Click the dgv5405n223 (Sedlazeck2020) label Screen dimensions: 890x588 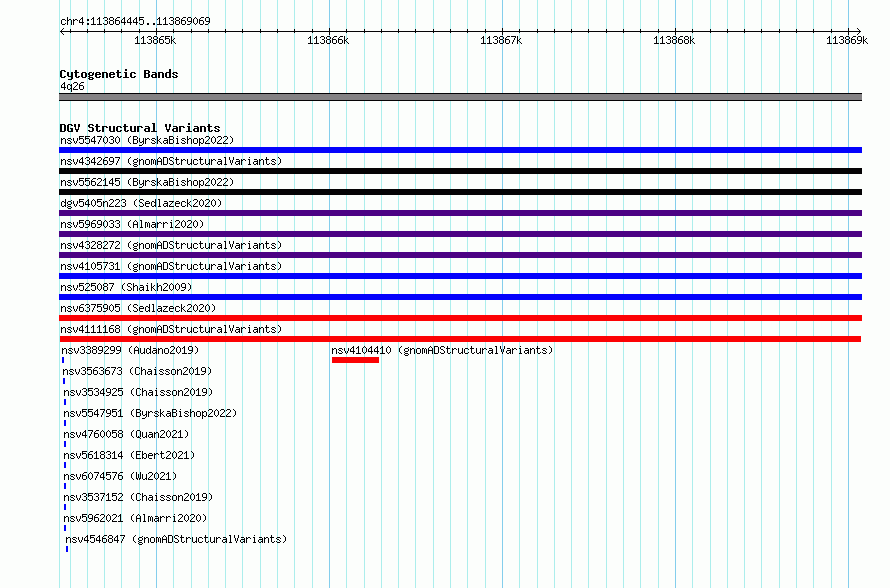141,203
